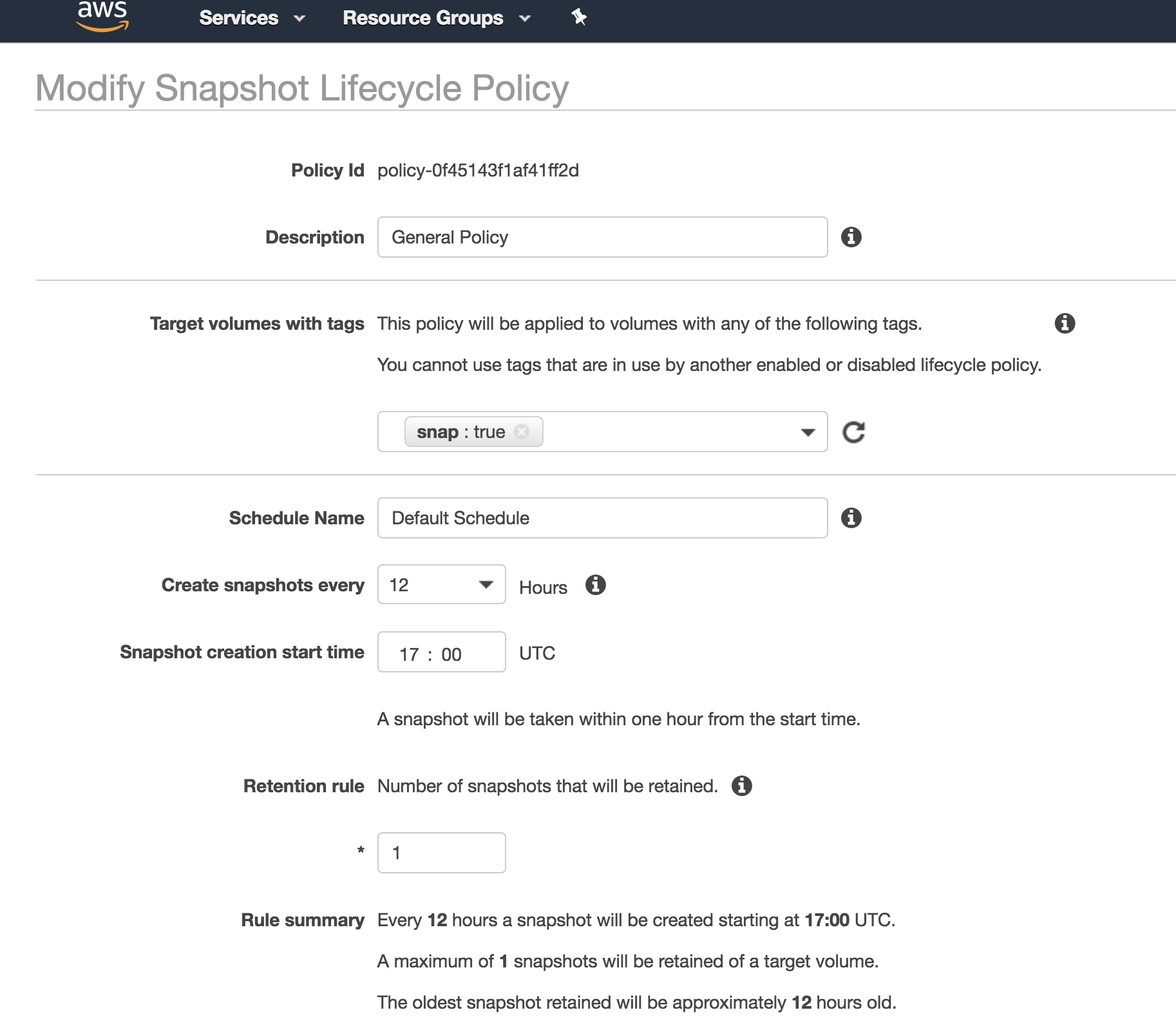Click the start time minutes value 00
Viewport: 1176px width, 1028px height.
pyautogui.click(x=451, y=654)
